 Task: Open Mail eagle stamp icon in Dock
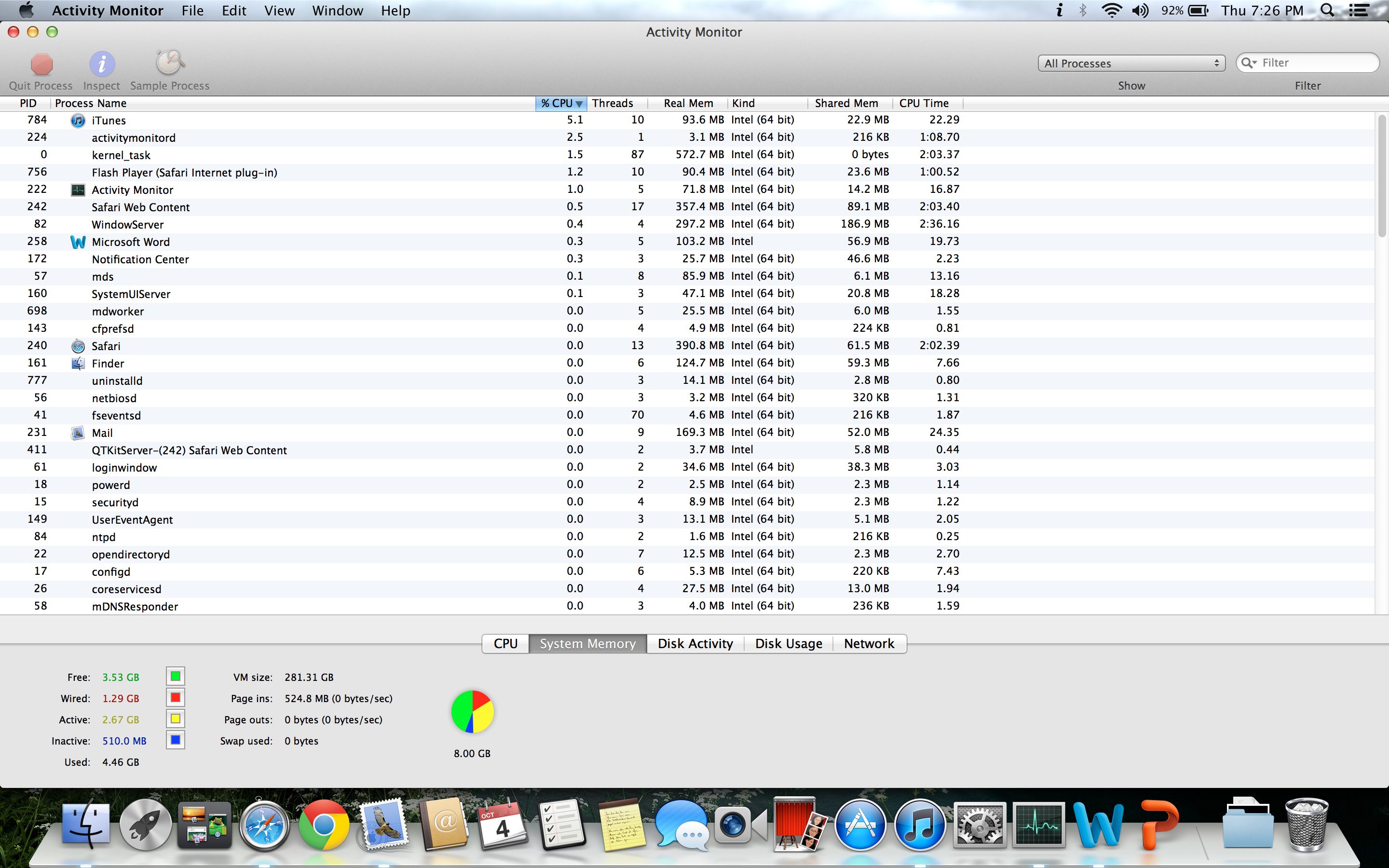click(383, 826)
